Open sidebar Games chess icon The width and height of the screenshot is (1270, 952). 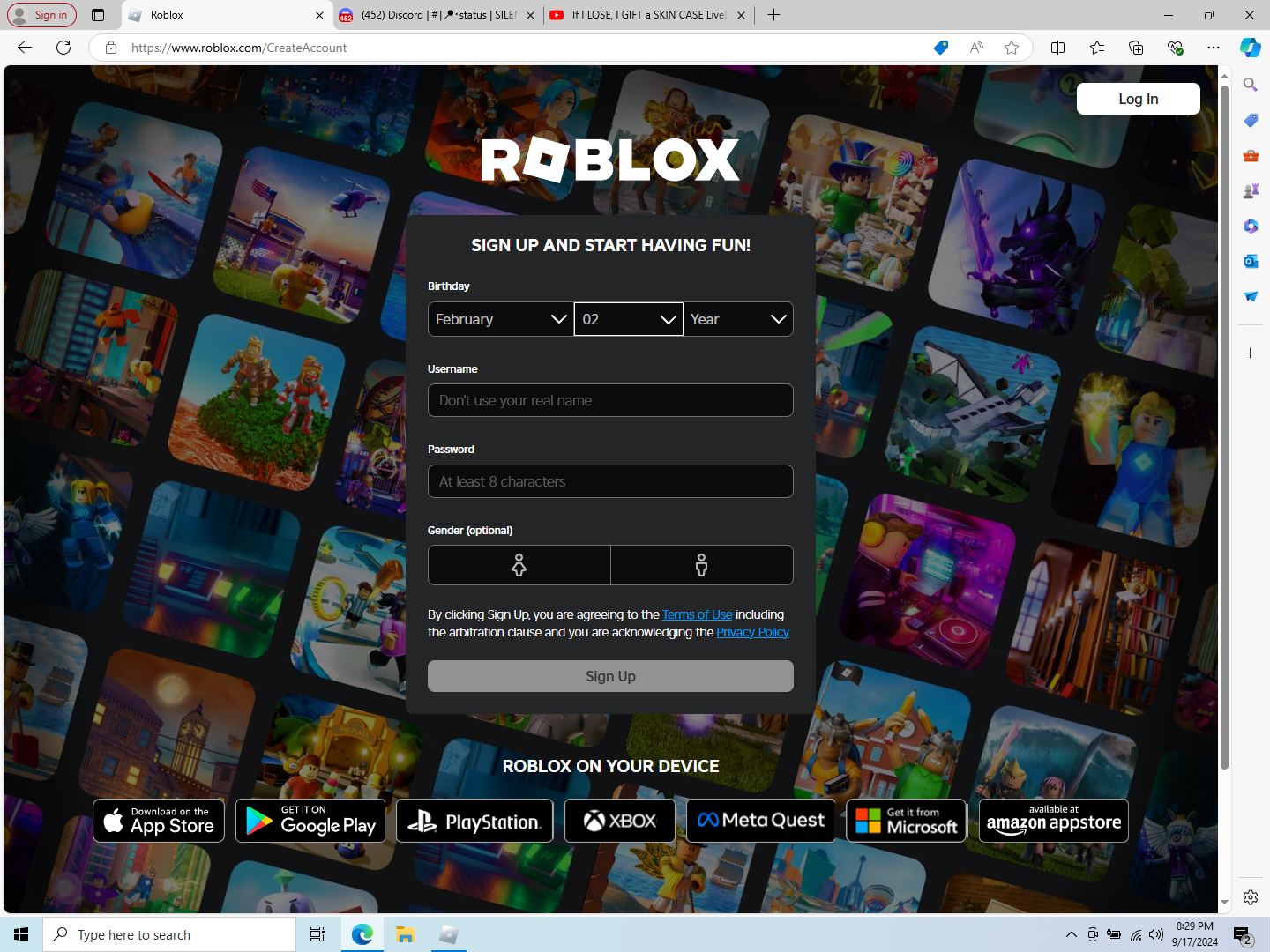(1251, 190)
